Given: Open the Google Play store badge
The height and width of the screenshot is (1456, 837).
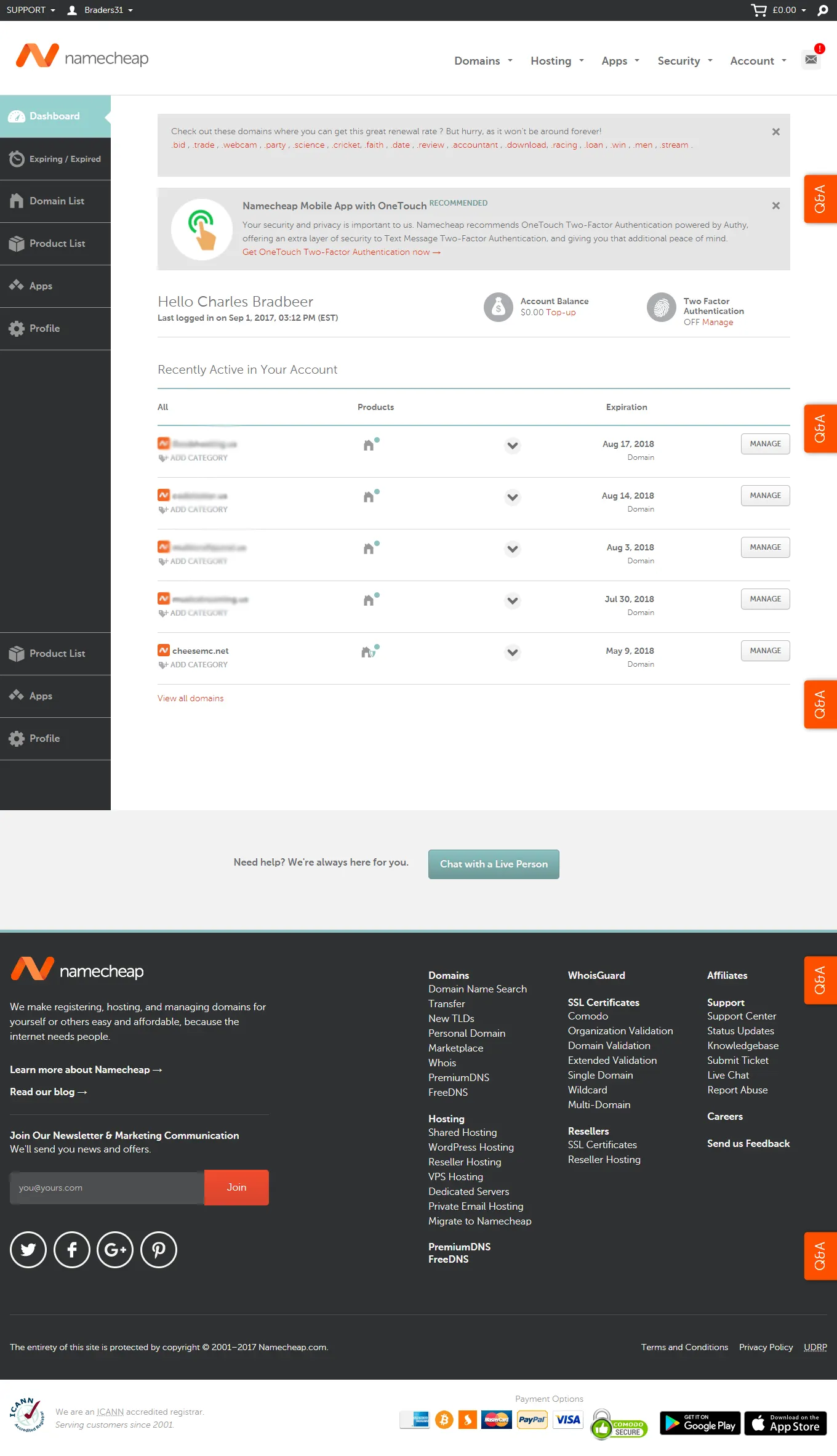Looking at the screenshot, I should coord(700,1423).
